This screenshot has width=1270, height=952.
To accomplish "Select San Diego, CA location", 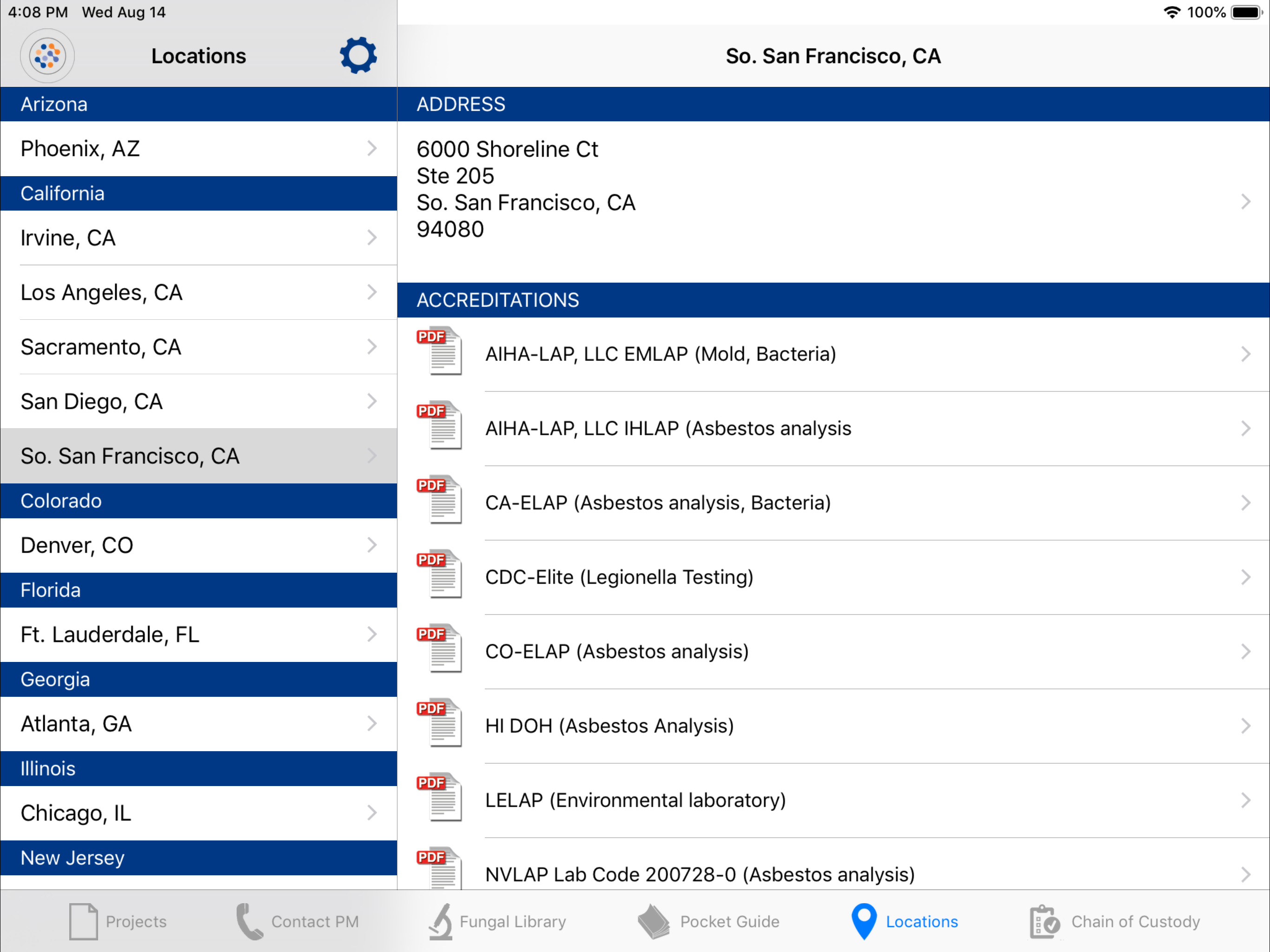I will coord(198,401).
